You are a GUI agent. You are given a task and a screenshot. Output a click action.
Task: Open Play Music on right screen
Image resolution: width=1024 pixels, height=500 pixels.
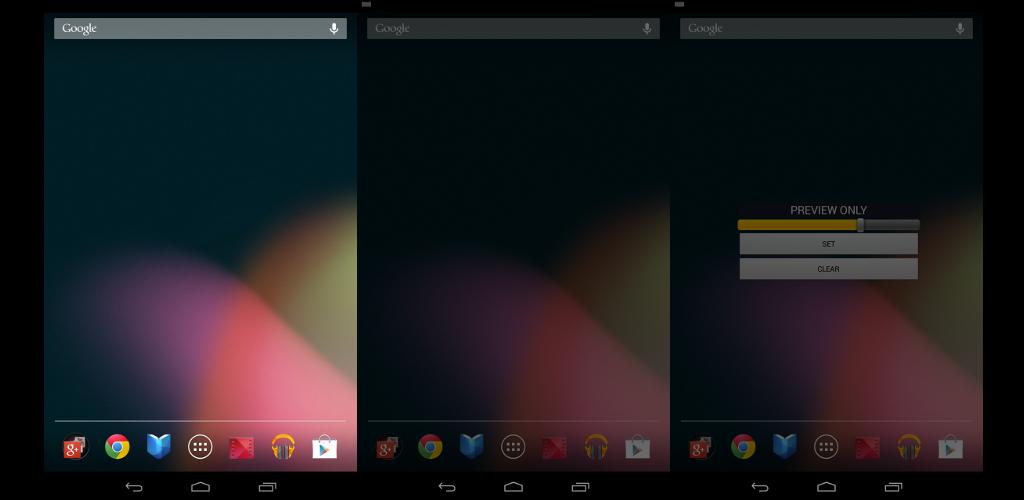tap(909, 447)
